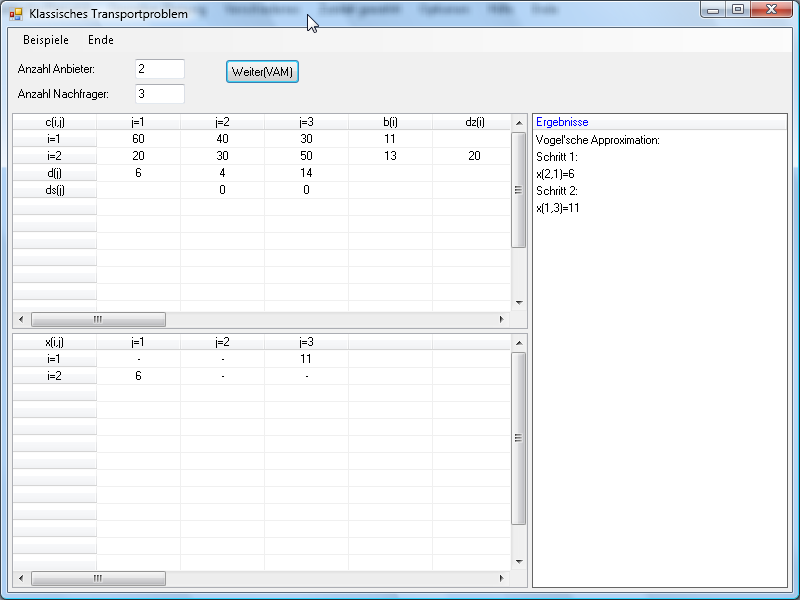Select the dz(i) column header
800x600 pixels.
click(474, 122)
